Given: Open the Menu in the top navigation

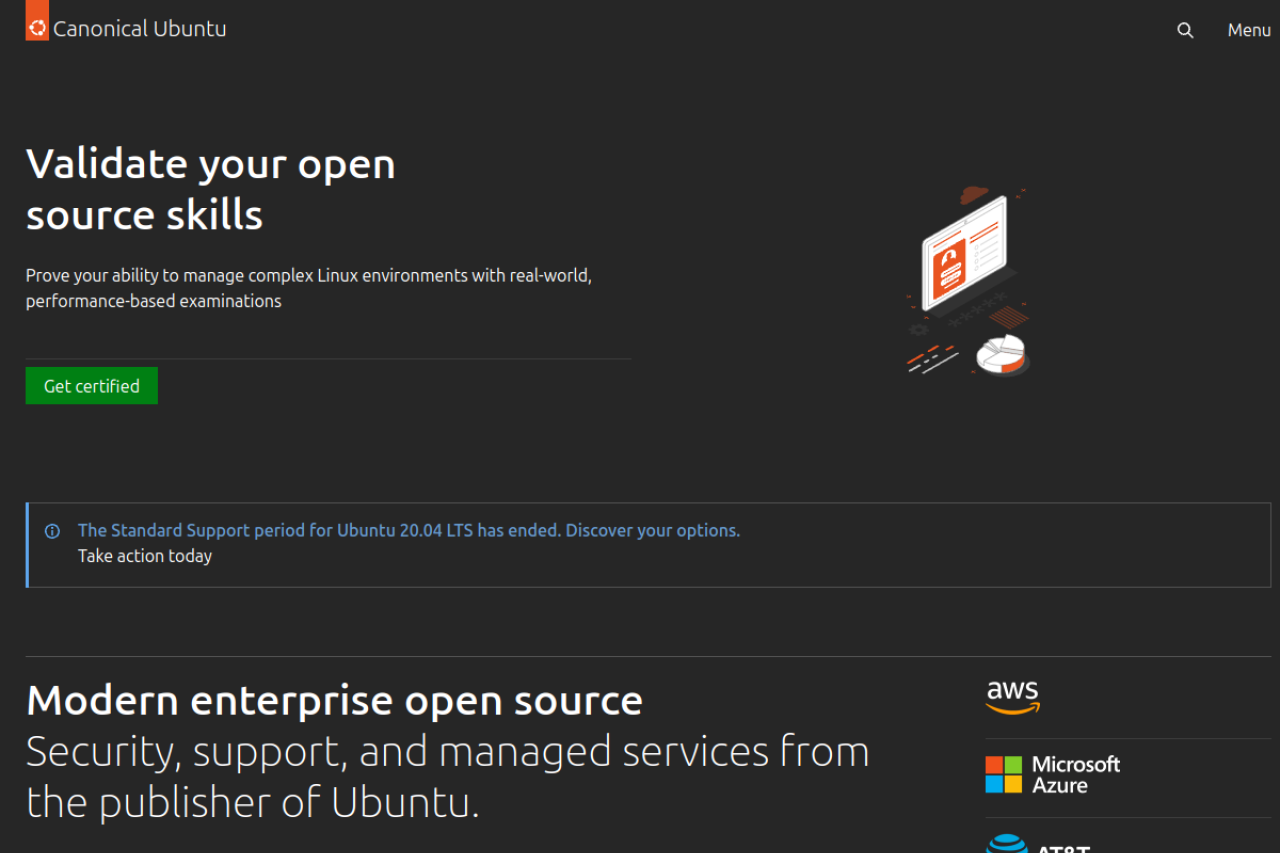Looking at the screenshot, I should pyautogui.click(x=1249, y=30).
